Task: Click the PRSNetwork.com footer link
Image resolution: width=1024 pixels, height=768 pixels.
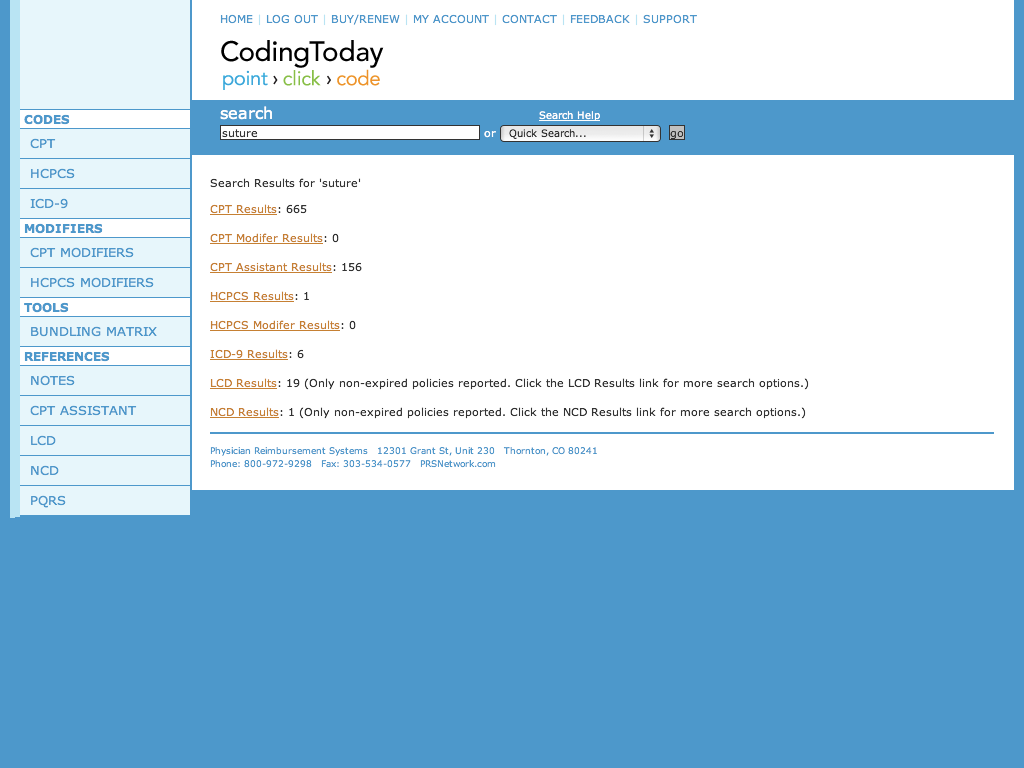Action: coord(458,464)
